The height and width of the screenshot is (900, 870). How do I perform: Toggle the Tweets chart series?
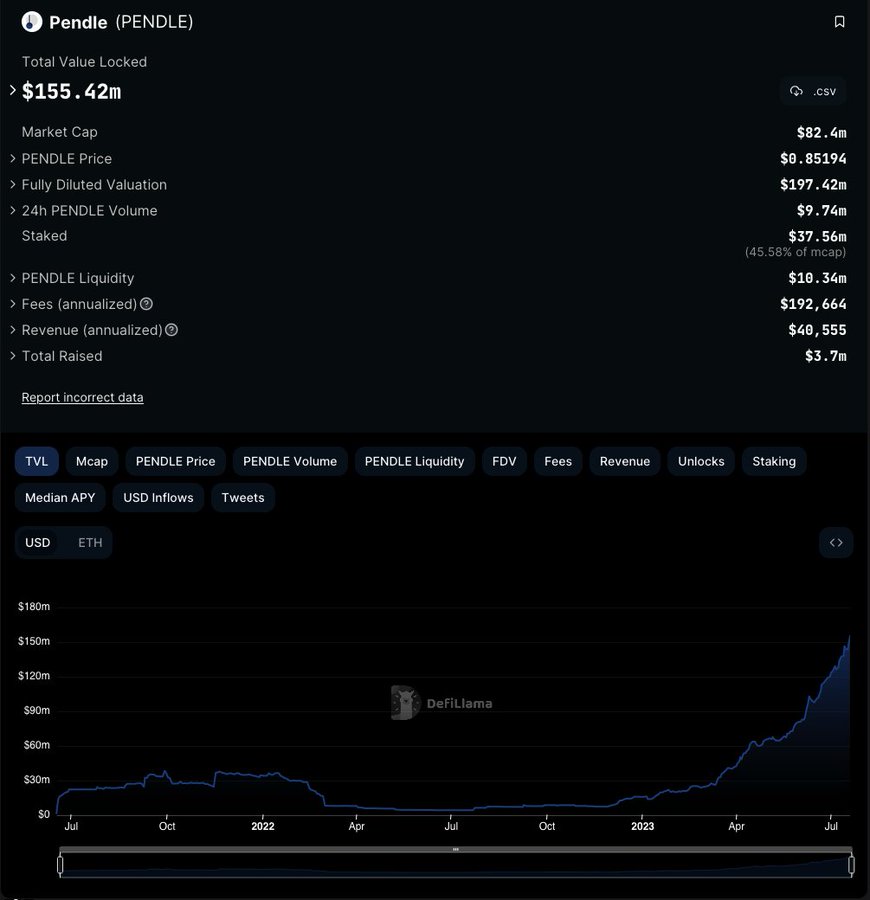point(243,498)
